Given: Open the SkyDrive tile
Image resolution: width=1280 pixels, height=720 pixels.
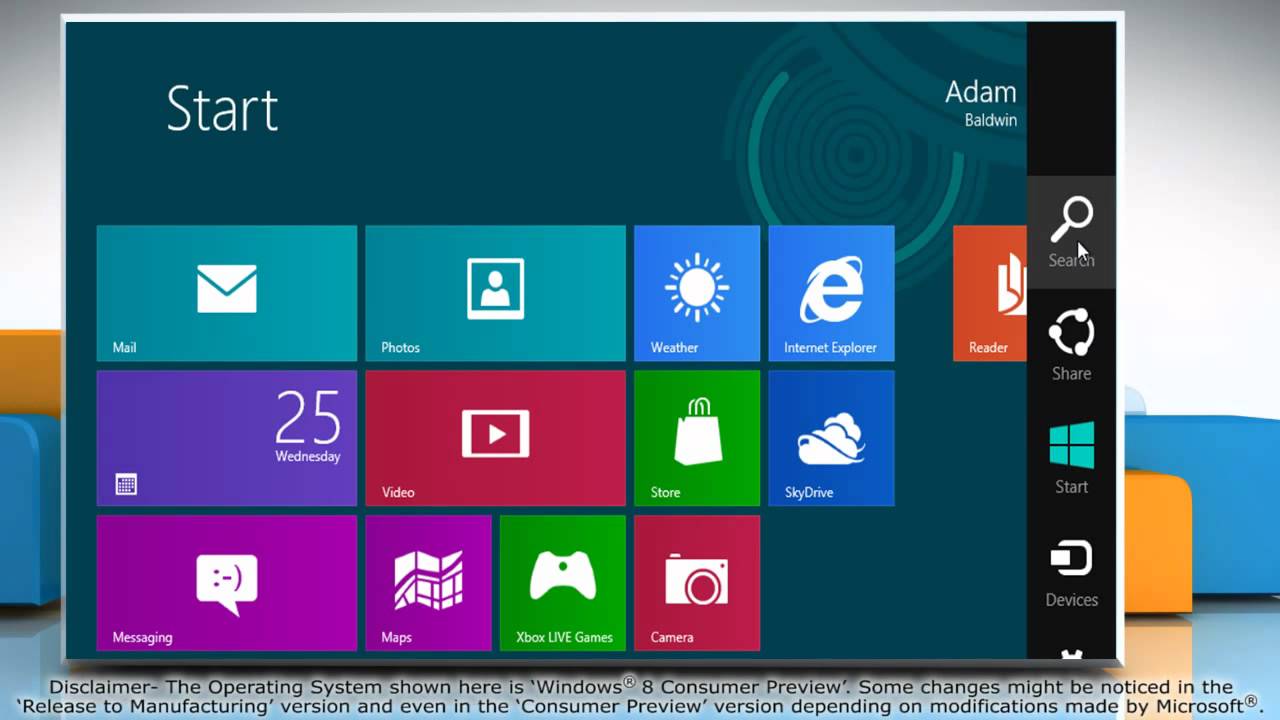Looking at the screenshot, I should (831, 438).
